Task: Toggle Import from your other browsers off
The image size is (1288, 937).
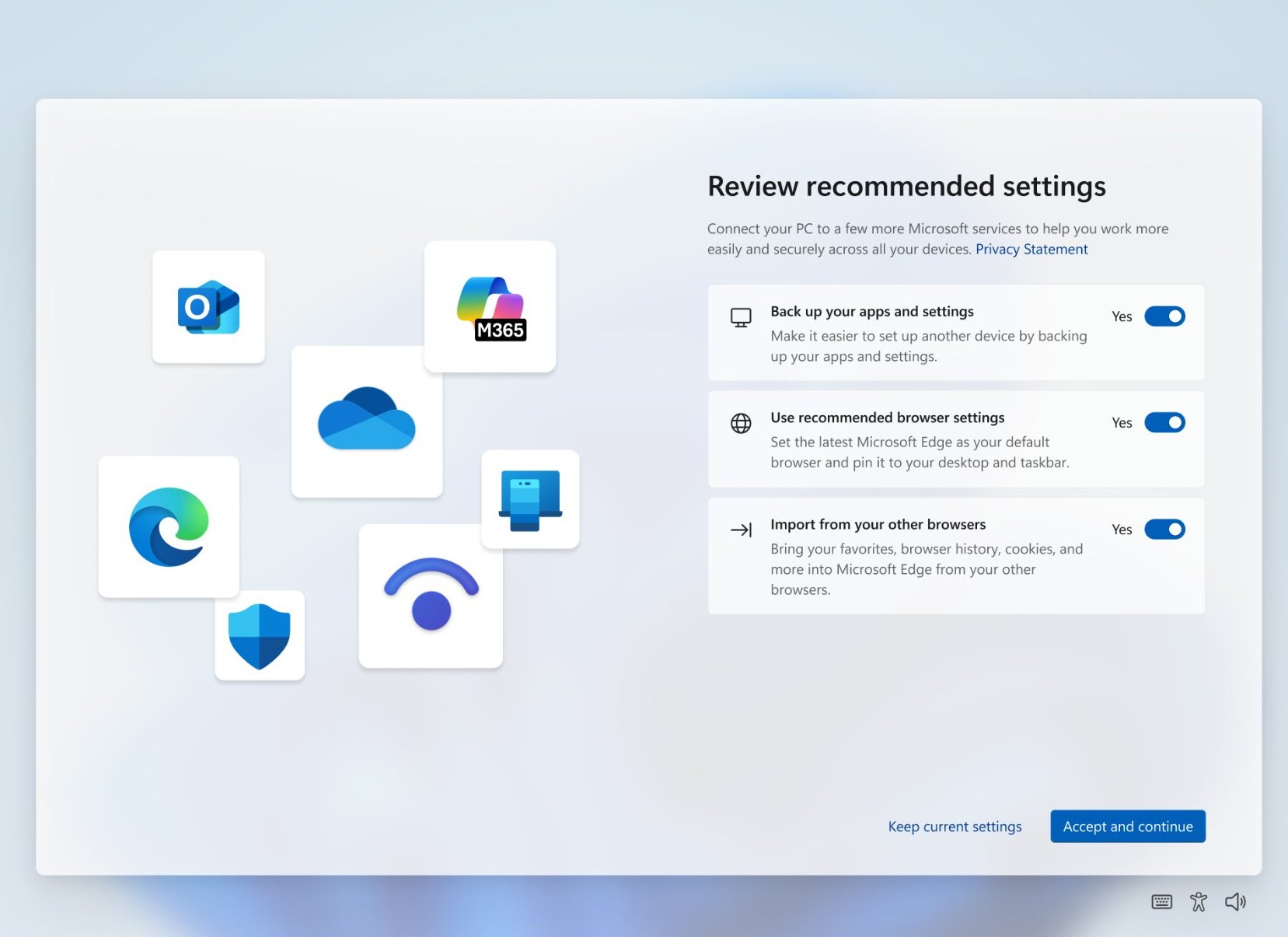Action: [x=1164, y=529]
